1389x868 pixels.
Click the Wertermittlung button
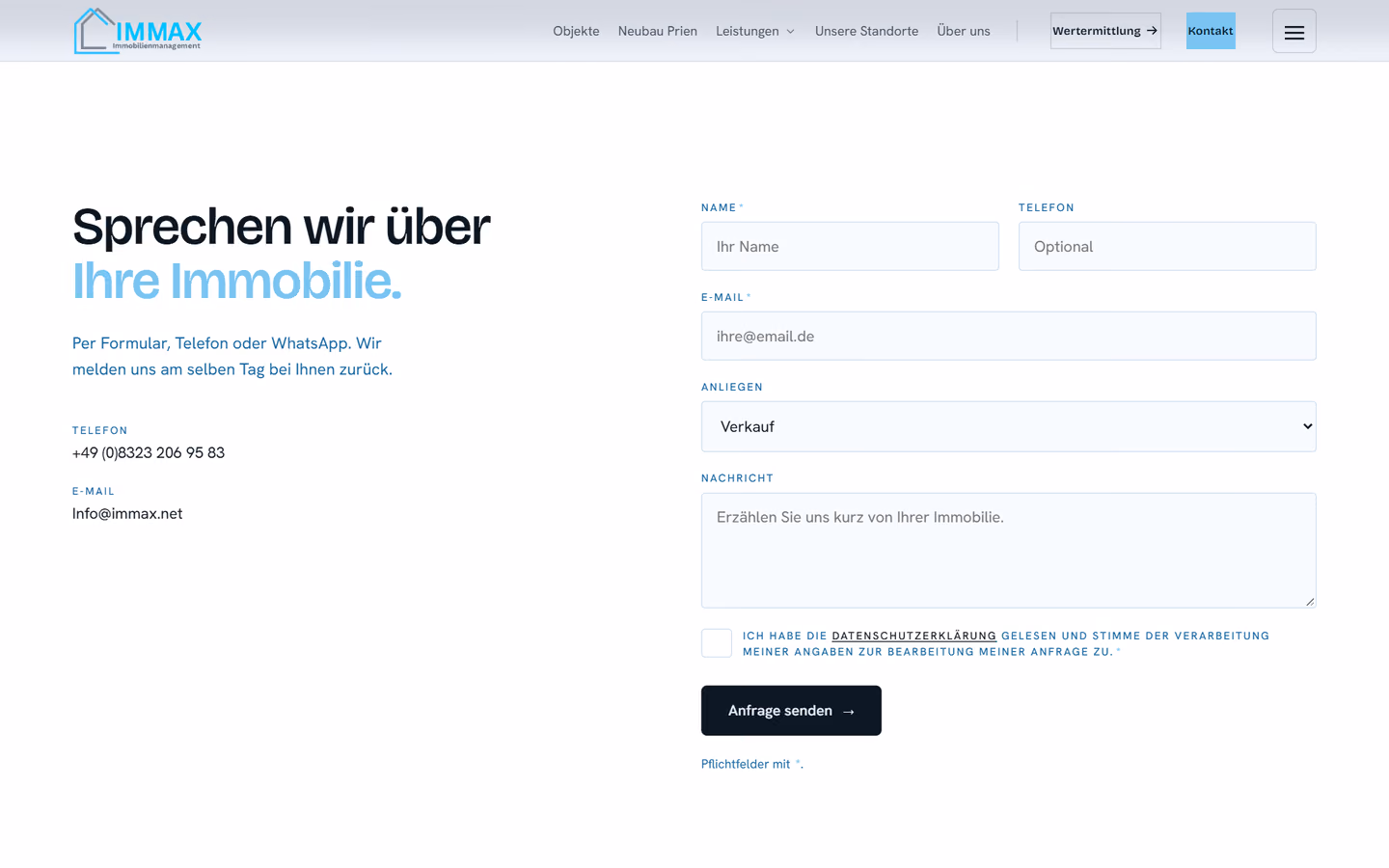1105,31
